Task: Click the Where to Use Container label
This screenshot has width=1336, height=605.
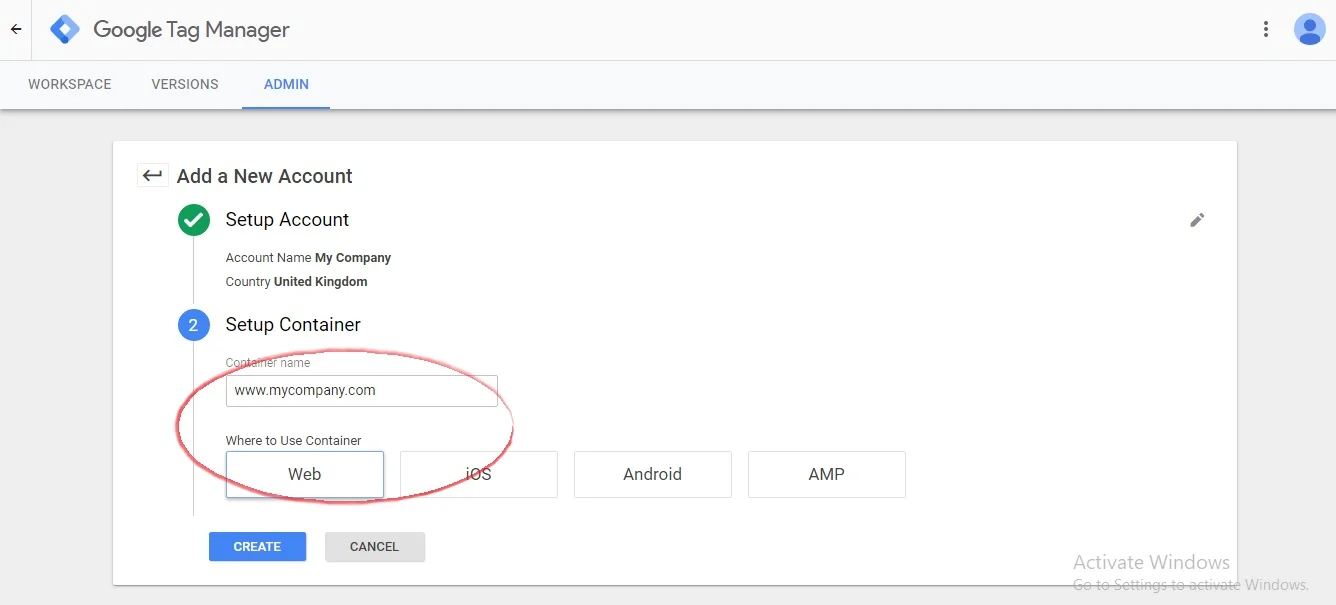Action: tap(293, 441)
